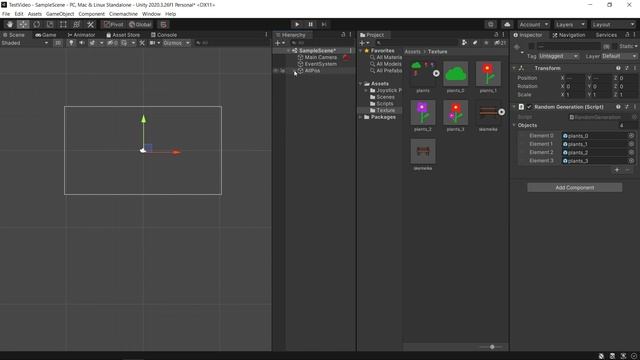This screenshot has width=640, height=360.
Task: Open the GameObject menu
Action: coord(60,14)
